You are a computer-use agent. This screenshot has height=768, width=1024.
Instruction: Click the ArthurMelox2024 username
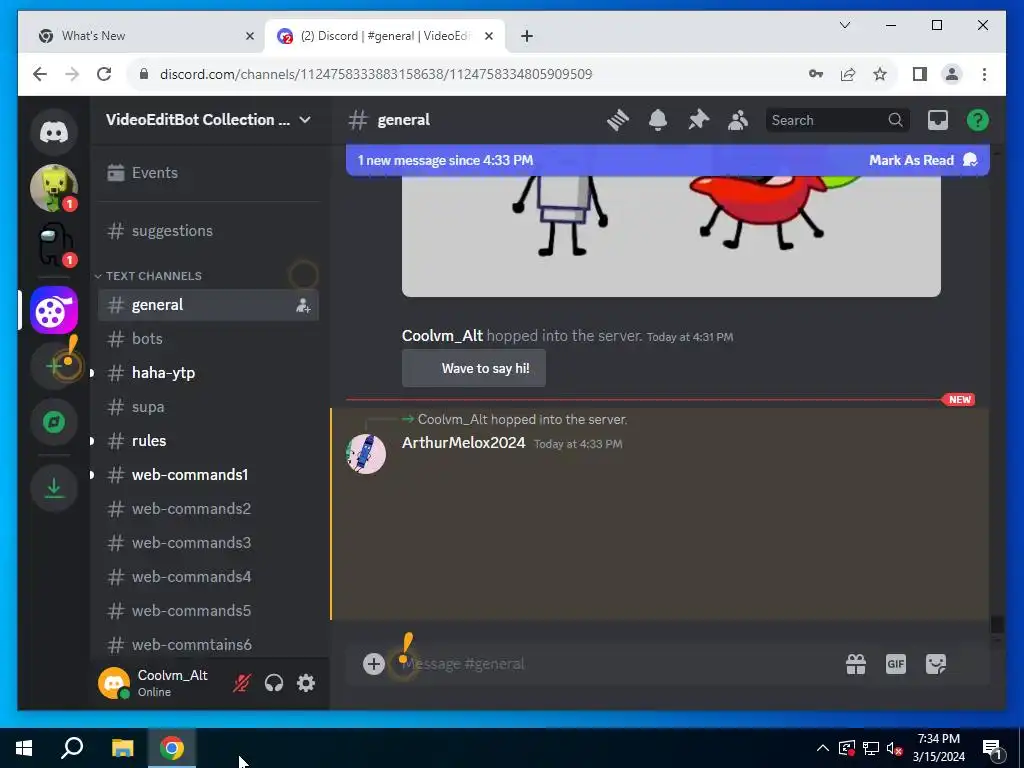point(463,443)
